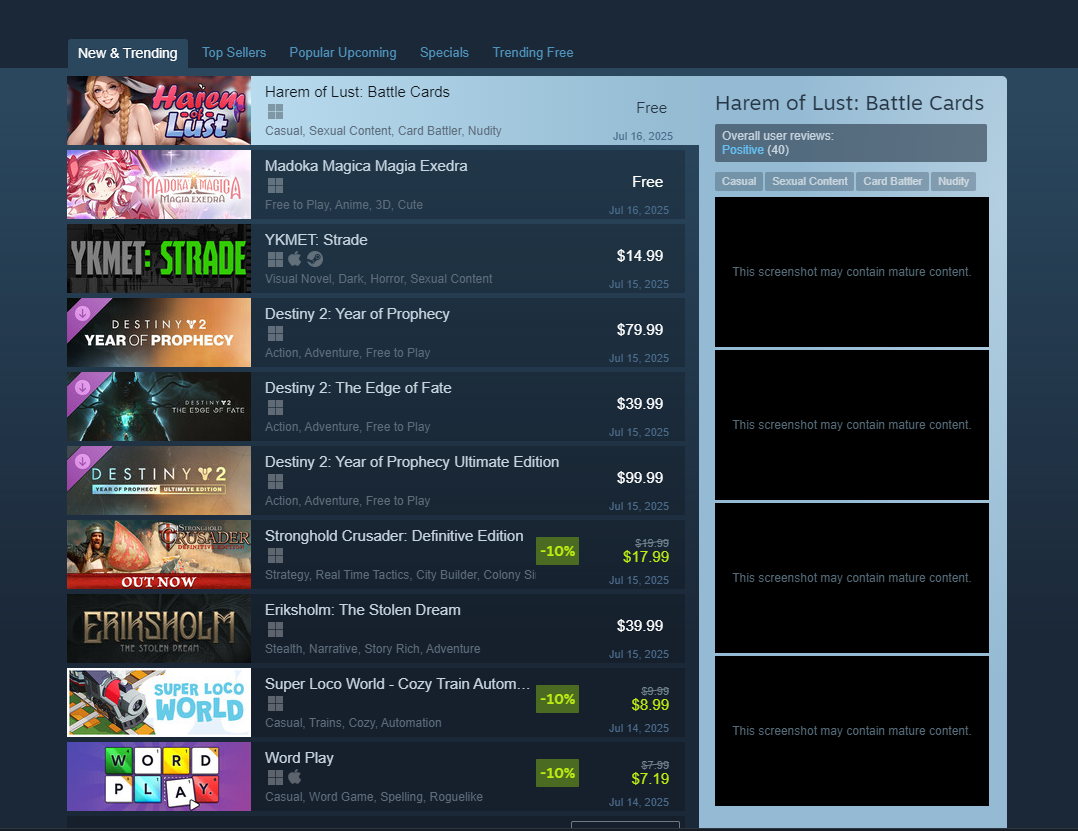Click the Free price label of Madoka Magica
The image size is (1078, 831).
tap(648, 182)
